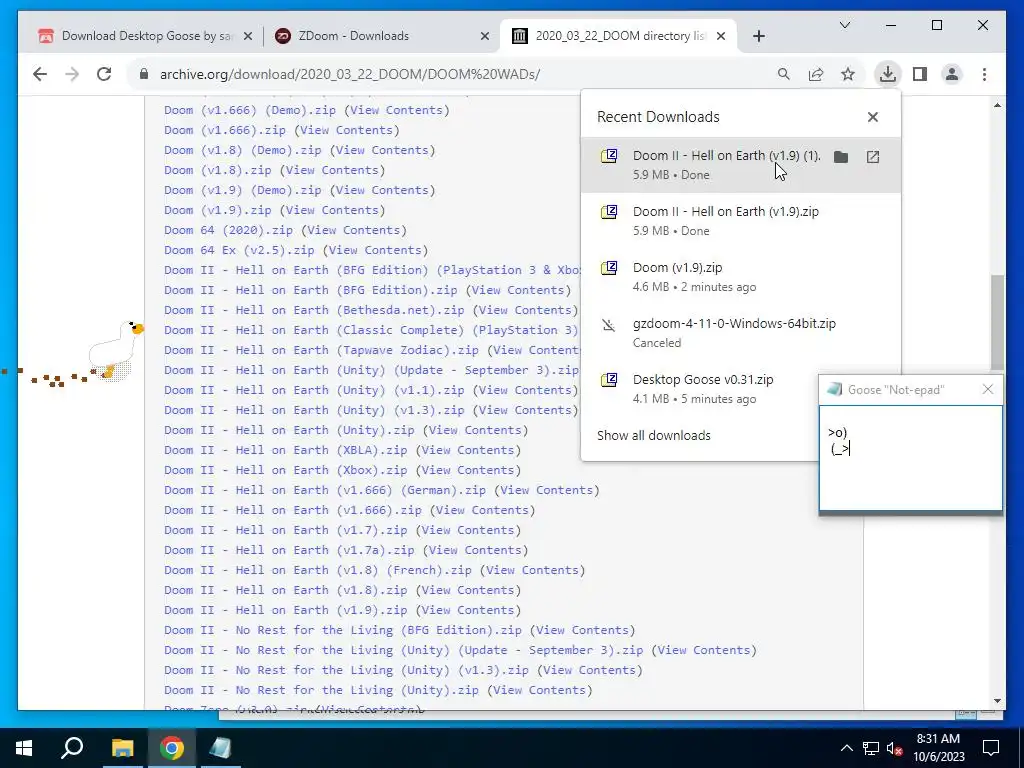Viewport: 1024px width, 768px height.
Task: Click the Chrome taskbar icon
Action: click(x=172, y=748)
